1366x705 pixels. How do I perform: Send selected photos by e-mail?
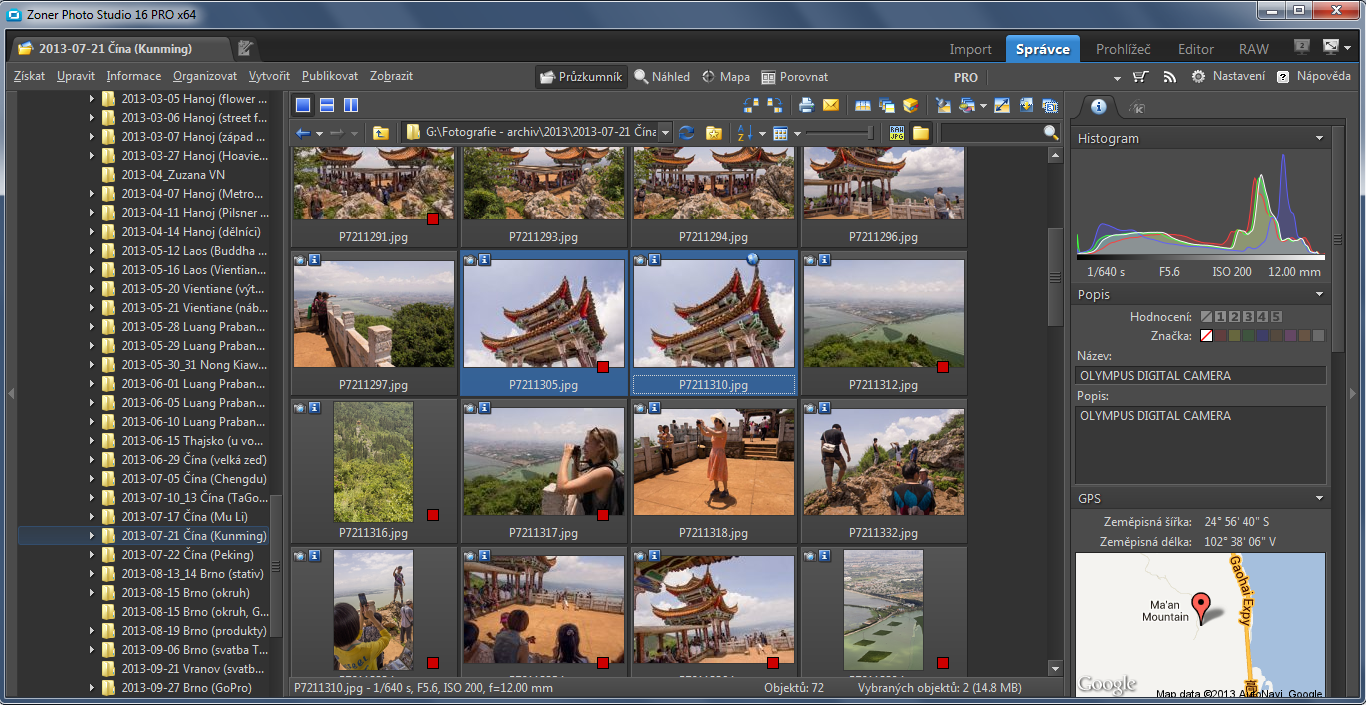click(831, 105)
